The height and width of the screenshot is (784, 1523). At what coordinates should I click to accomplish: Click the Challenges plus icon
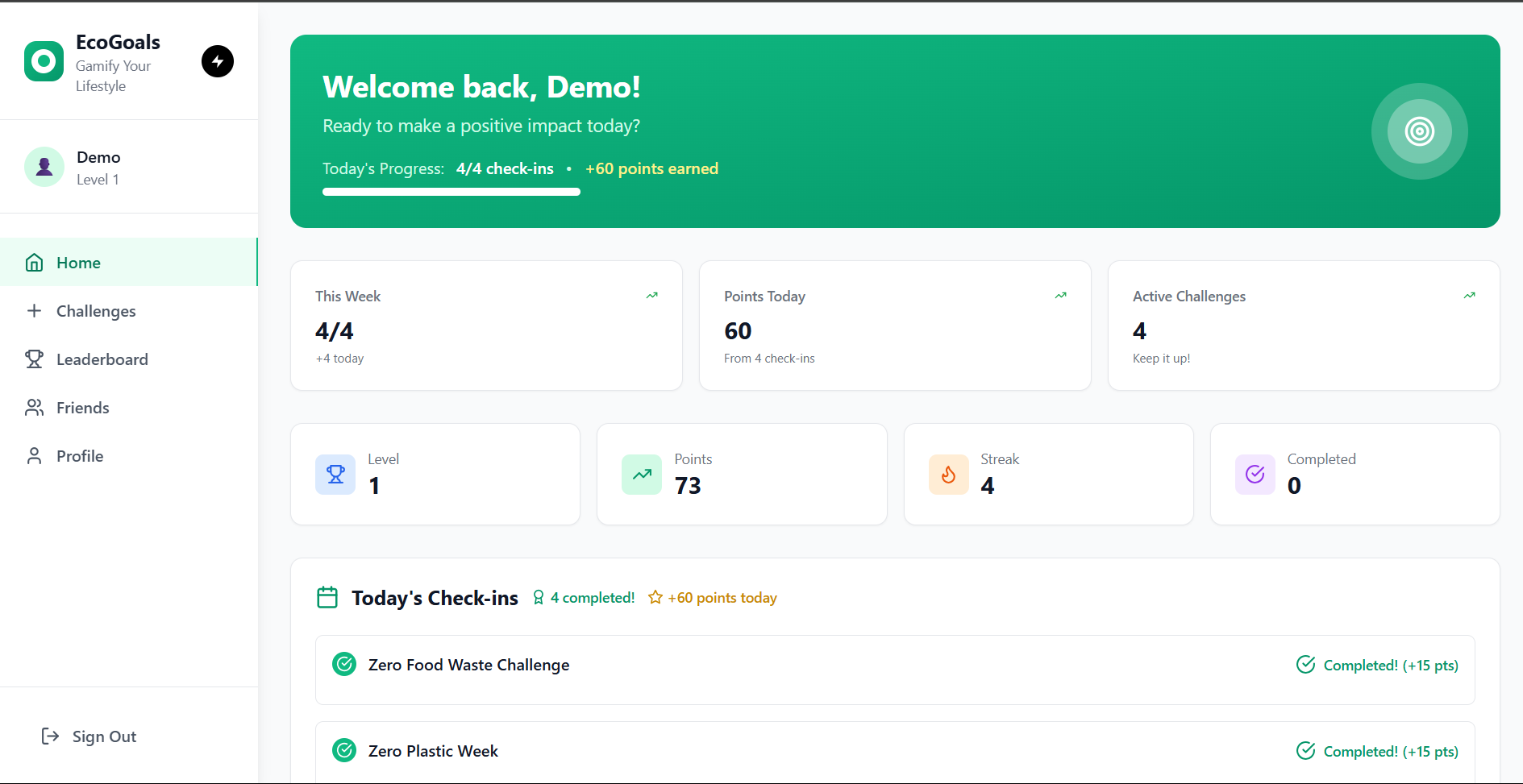pyautogui.click(x=34, y=310)
